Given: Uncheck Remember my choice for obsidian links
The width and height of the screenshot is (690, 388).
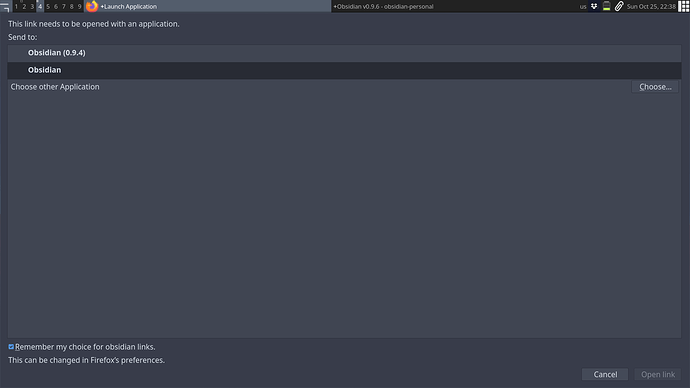Looking at the screenshot, I should [11, 347].
